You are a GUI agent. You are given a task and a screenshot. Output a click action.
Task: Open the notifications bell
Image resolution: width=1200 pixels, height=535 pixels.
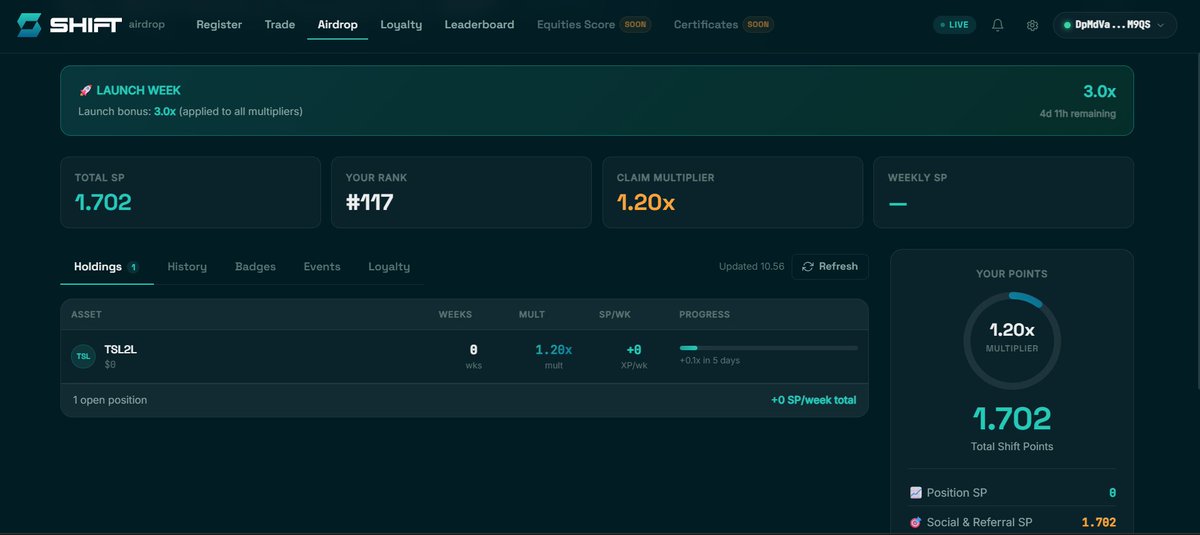tap(997, 25)
